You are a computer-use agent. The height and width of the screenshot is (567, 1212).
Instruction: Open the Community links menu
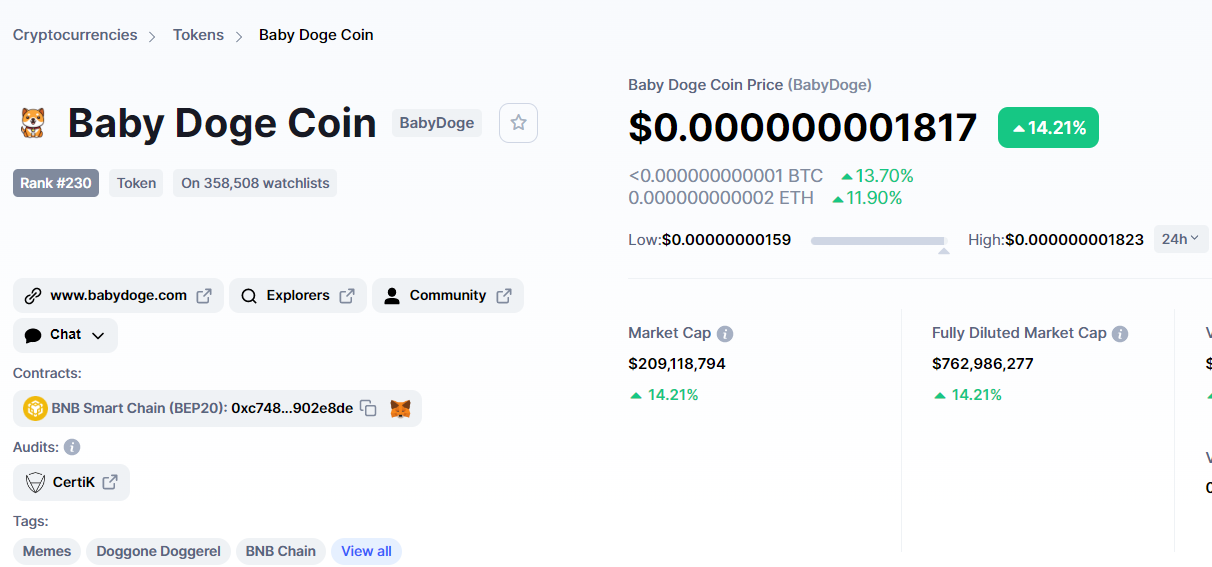[x=447, y=296]
